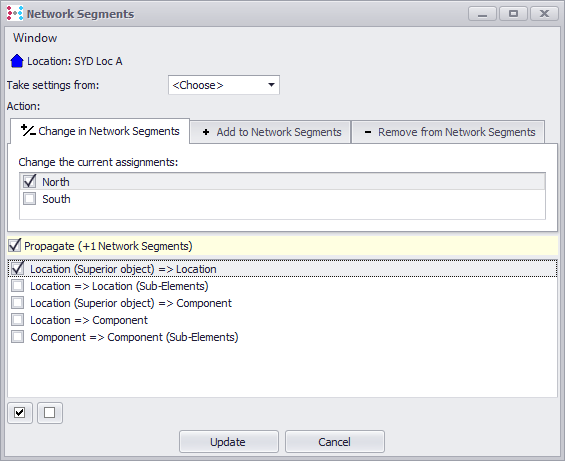Click the Choose combo box arrow
565x461 pixels.
click(271, 85)
